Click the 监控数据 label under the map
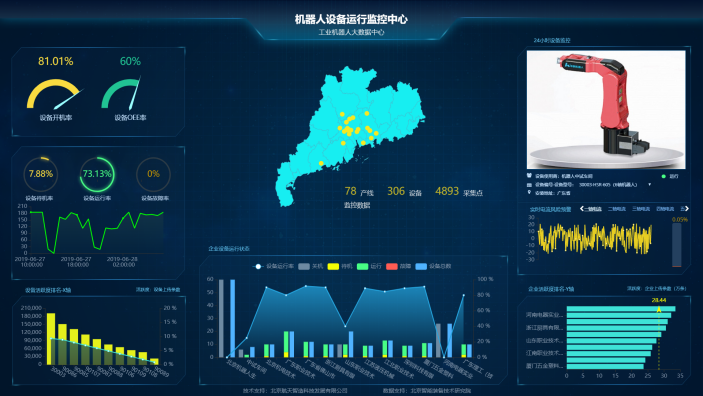 tap(357, 205)
